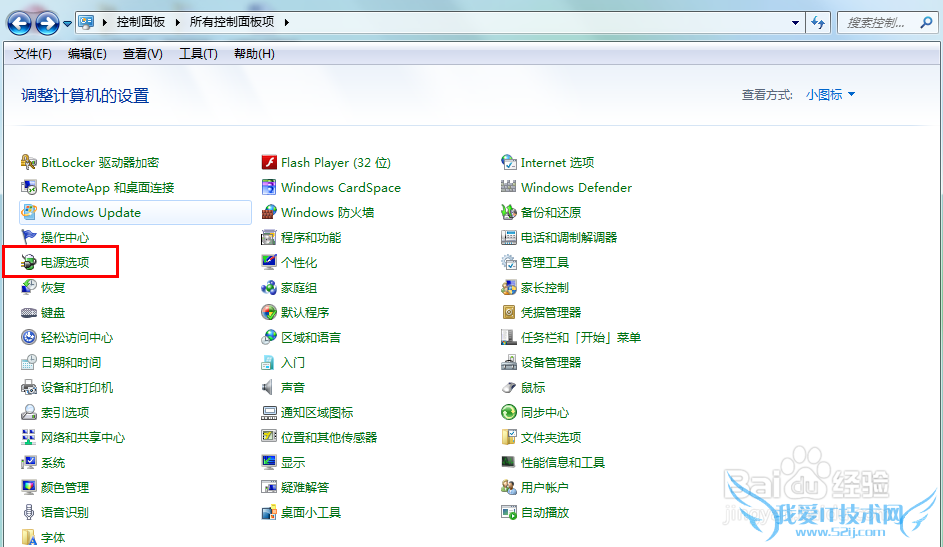
Task: Open the 编辑(E) menu
Action: point(87,54)
